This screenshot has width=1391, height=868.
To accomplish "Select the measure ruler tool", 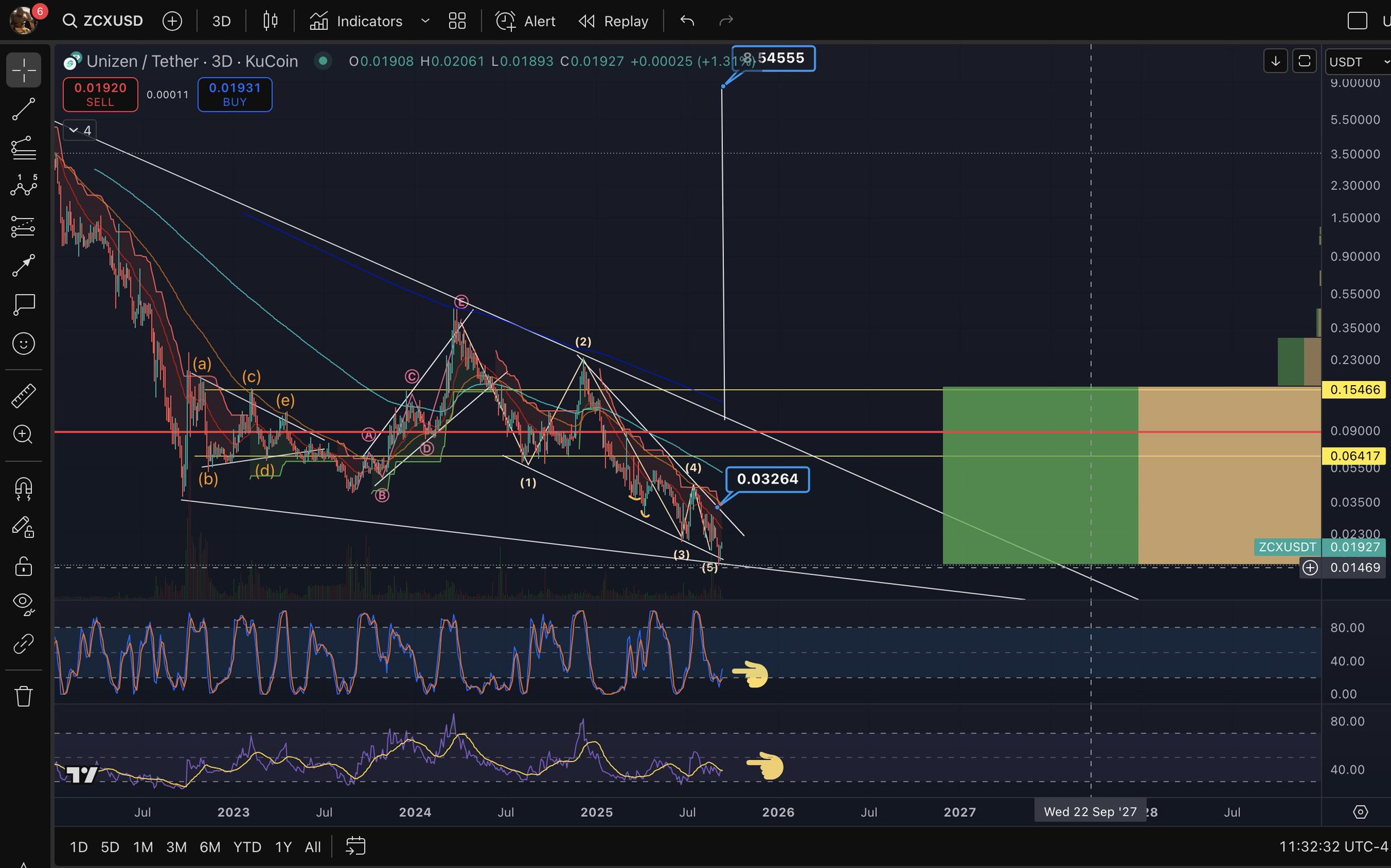I will tap(24, 395).
